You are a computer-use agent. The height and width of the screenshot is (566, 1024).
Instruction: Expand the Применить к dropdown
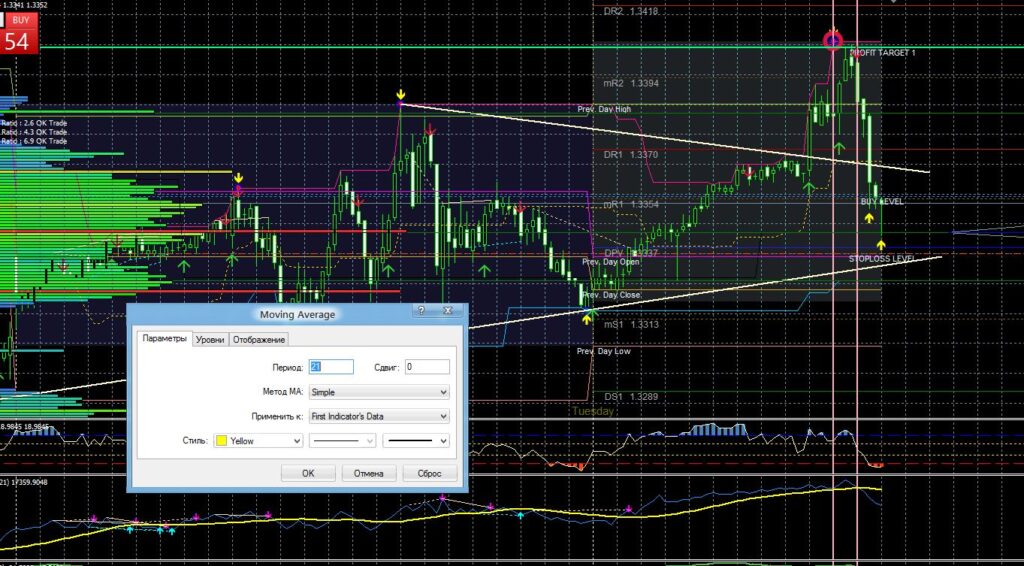click(379, 416)
